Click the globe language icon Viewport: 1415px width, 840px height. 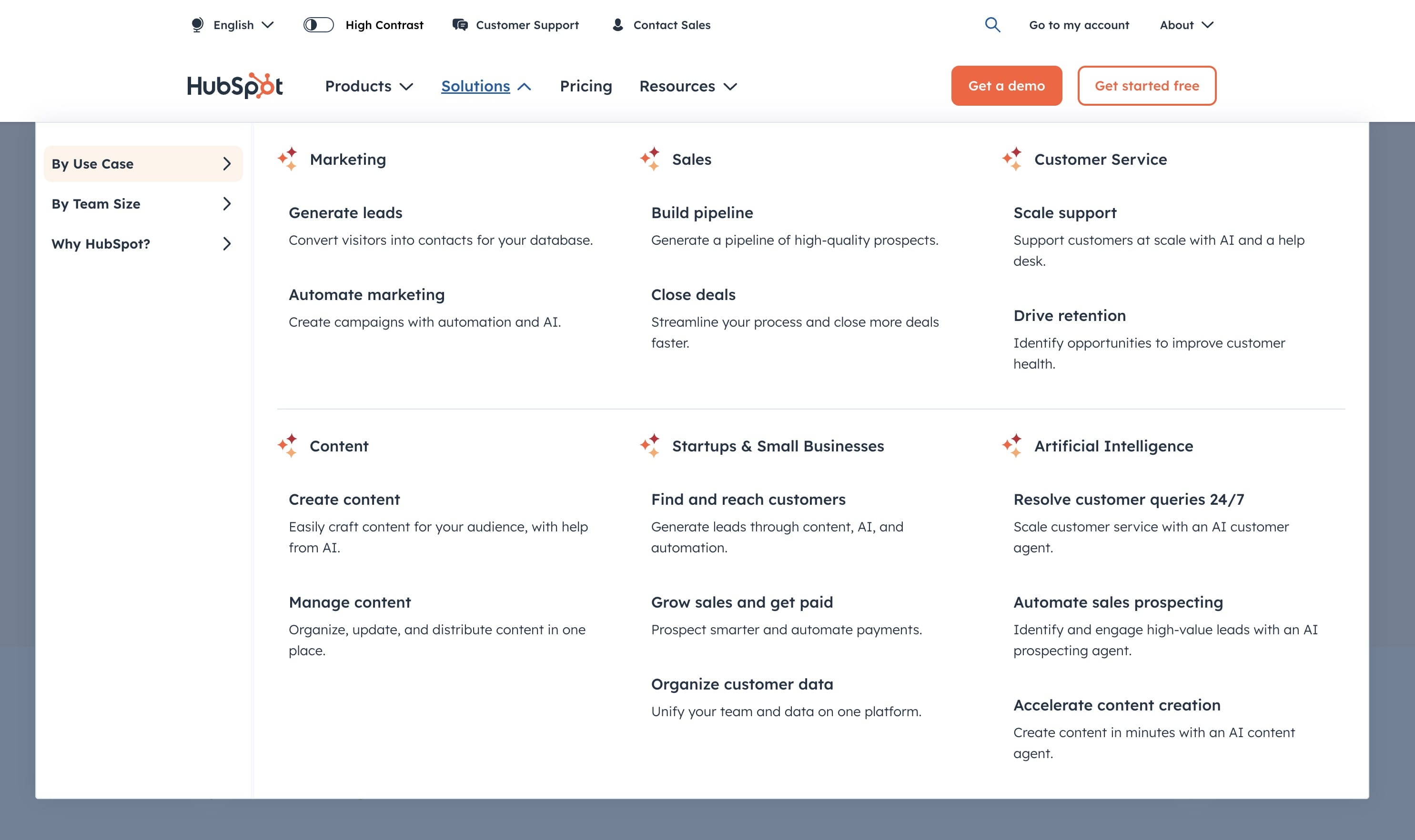click(x=197, y=25)
